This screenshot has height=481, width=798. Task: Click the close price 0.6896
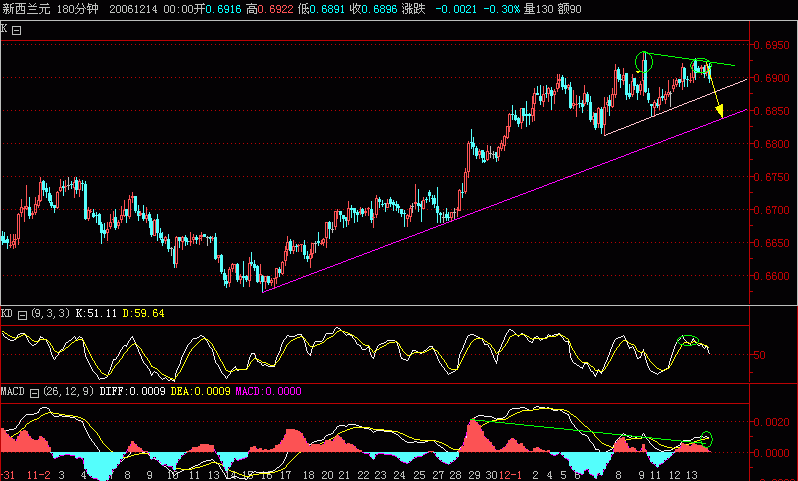[x=379, y=9]
